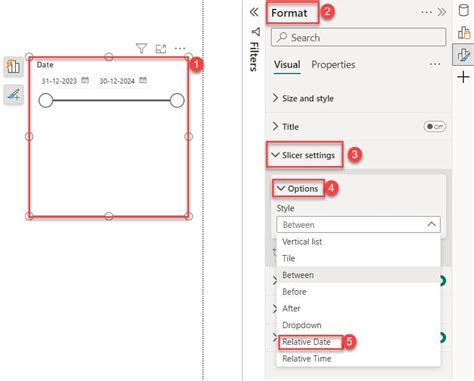Click the Filters funnel icon
474x381 pixels.
click(x=256, y=32)
